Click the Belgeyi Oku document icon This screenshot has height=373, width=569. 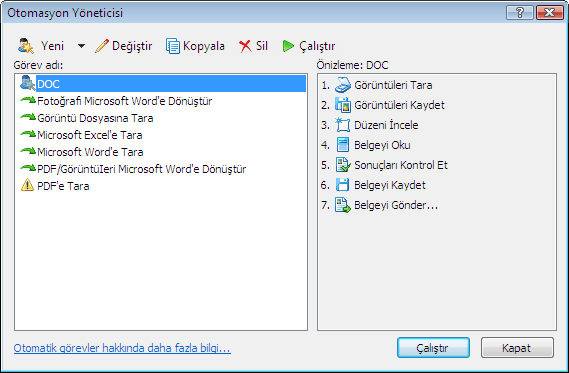click(x=343, y=145)
